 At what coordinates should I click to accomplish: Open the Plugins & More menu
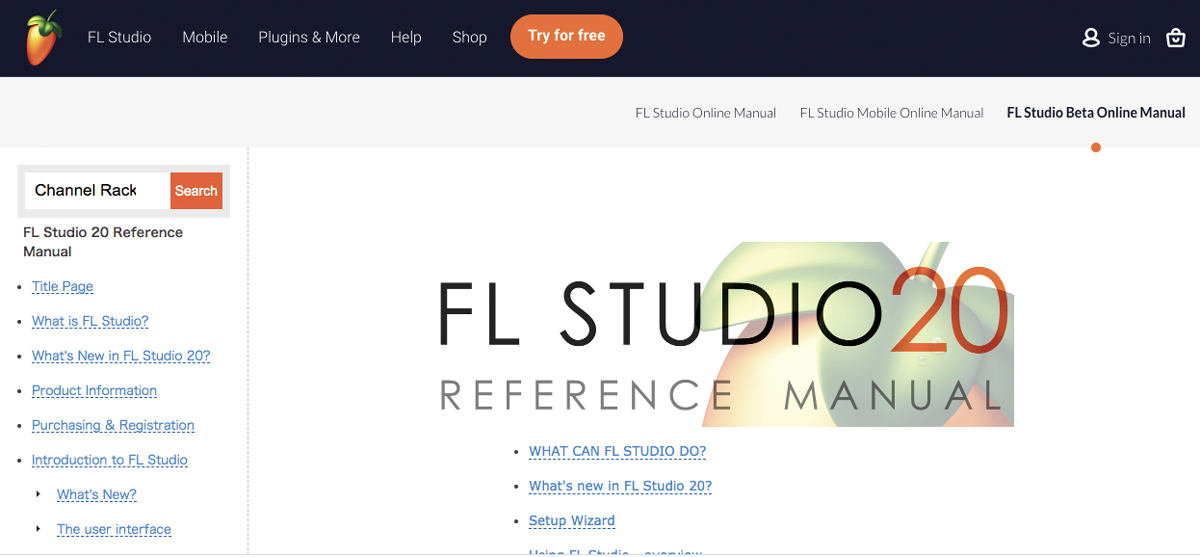(x=309, y=37)
